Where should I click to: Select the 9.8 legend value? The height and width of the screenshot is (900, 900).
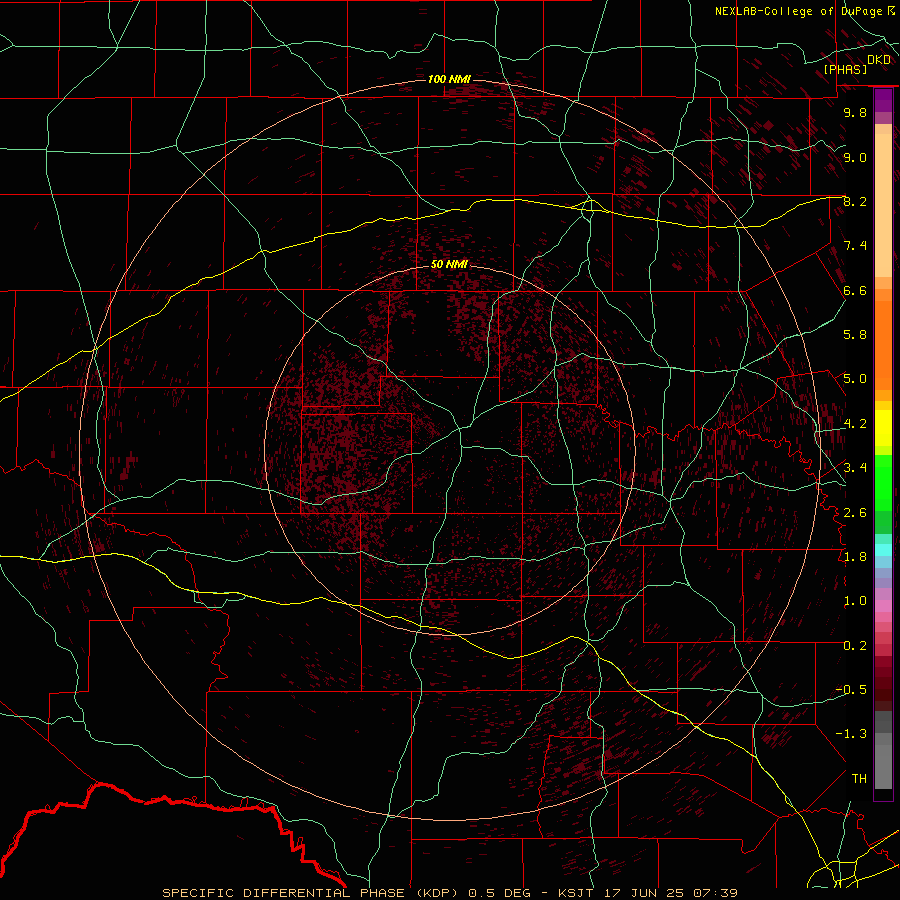tap(855, 113)
